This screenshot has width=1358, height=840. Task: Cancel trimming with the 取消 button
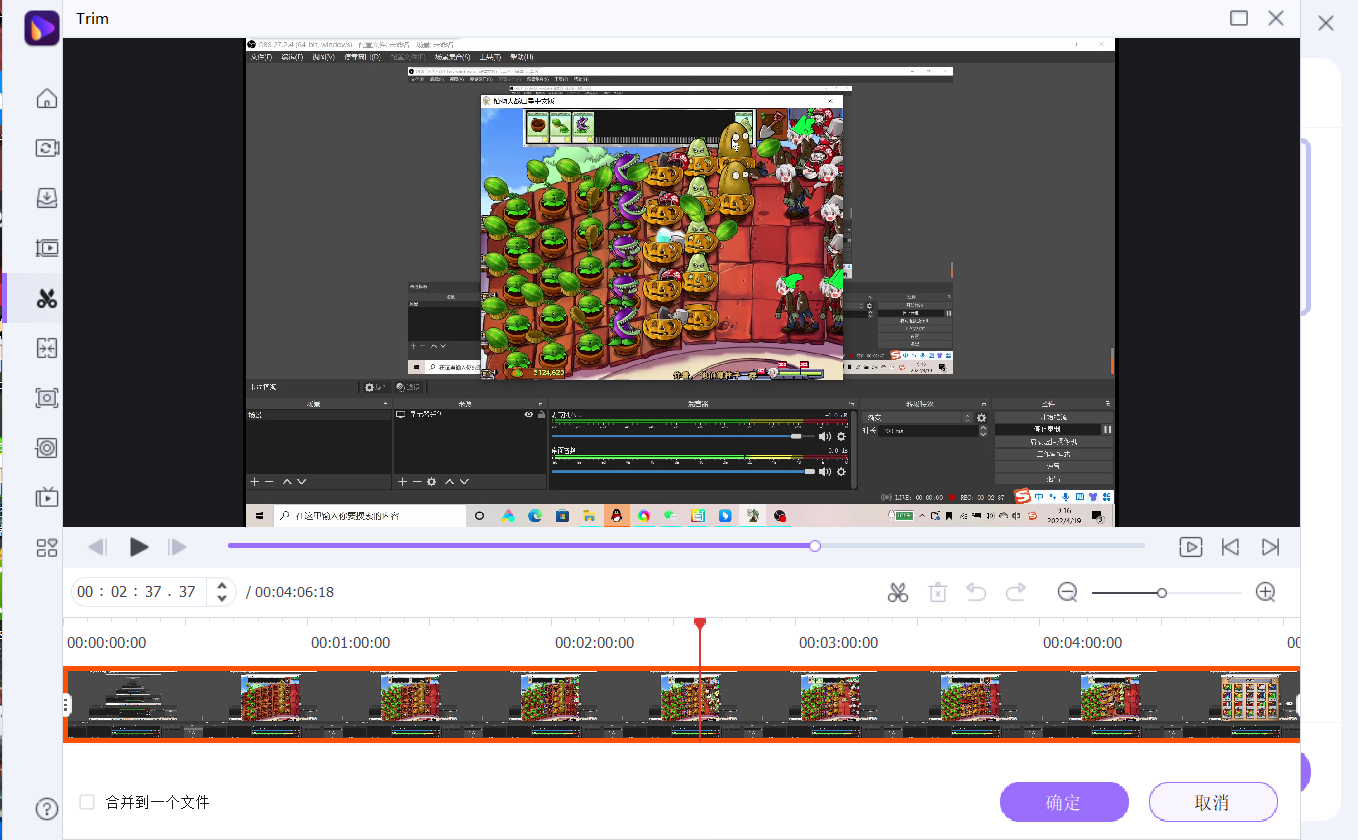tap(1212, 802)
